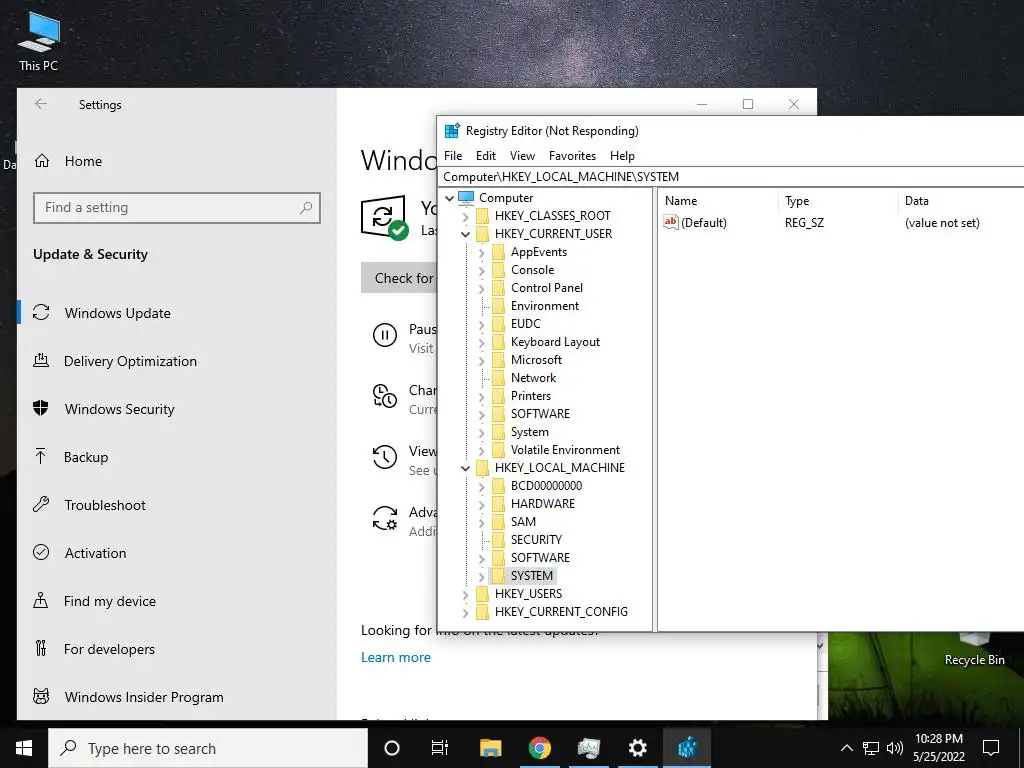Click the Learn more link in Settings
The width and height of the screenshot is (1024, 768).
point(396,657)
